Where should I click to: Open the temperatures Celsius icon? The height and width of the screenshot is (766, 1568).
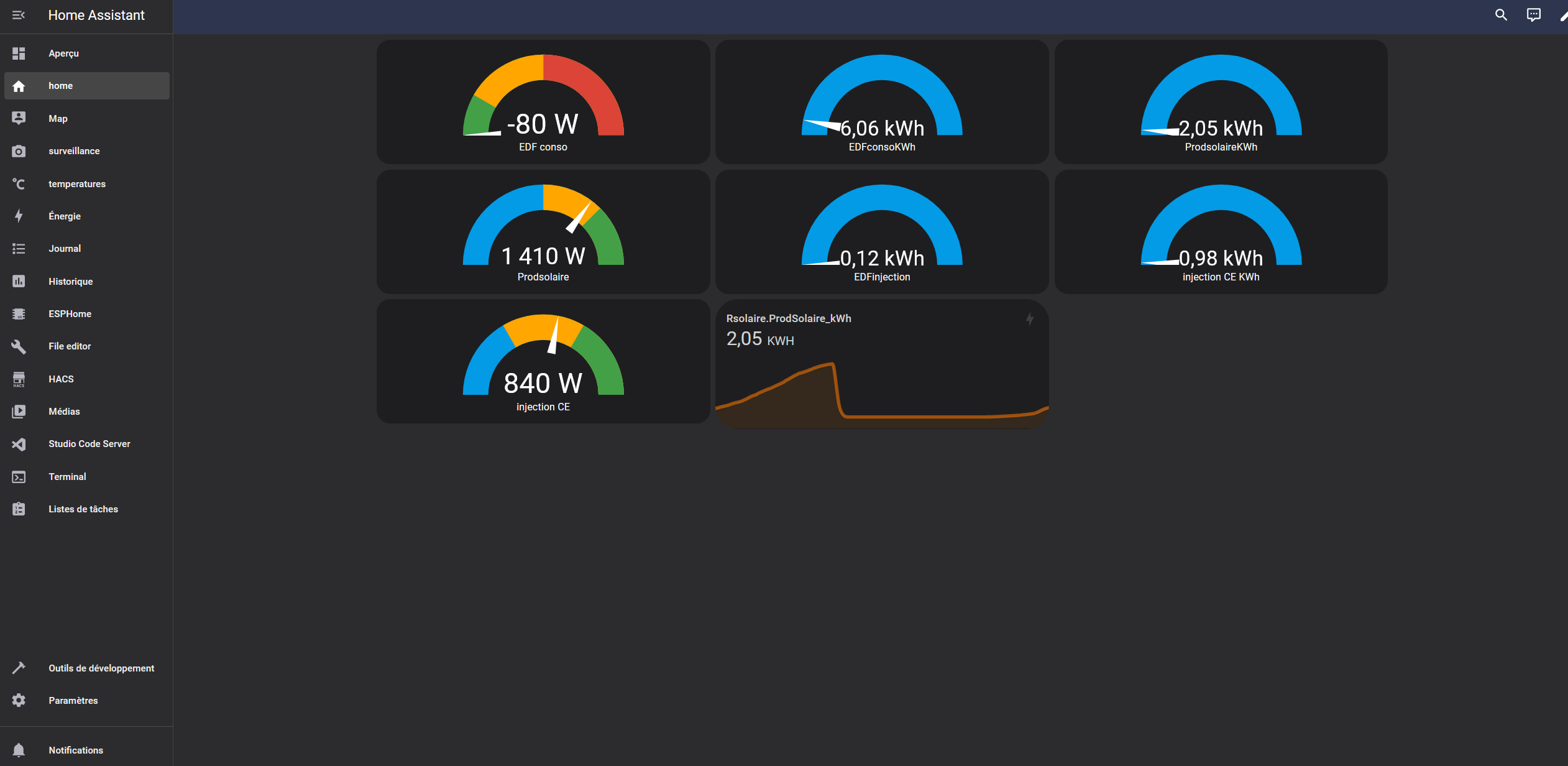tap(19, 183)
